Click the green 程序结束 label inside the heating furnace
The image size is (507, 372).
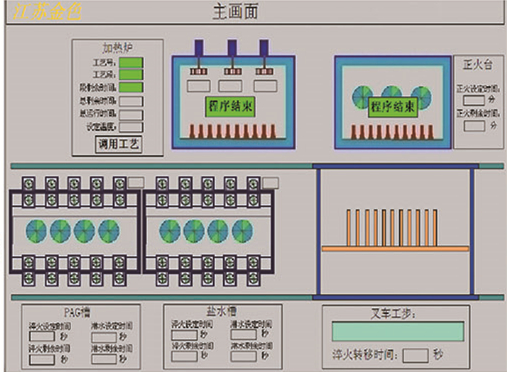(x=230, y=107)
